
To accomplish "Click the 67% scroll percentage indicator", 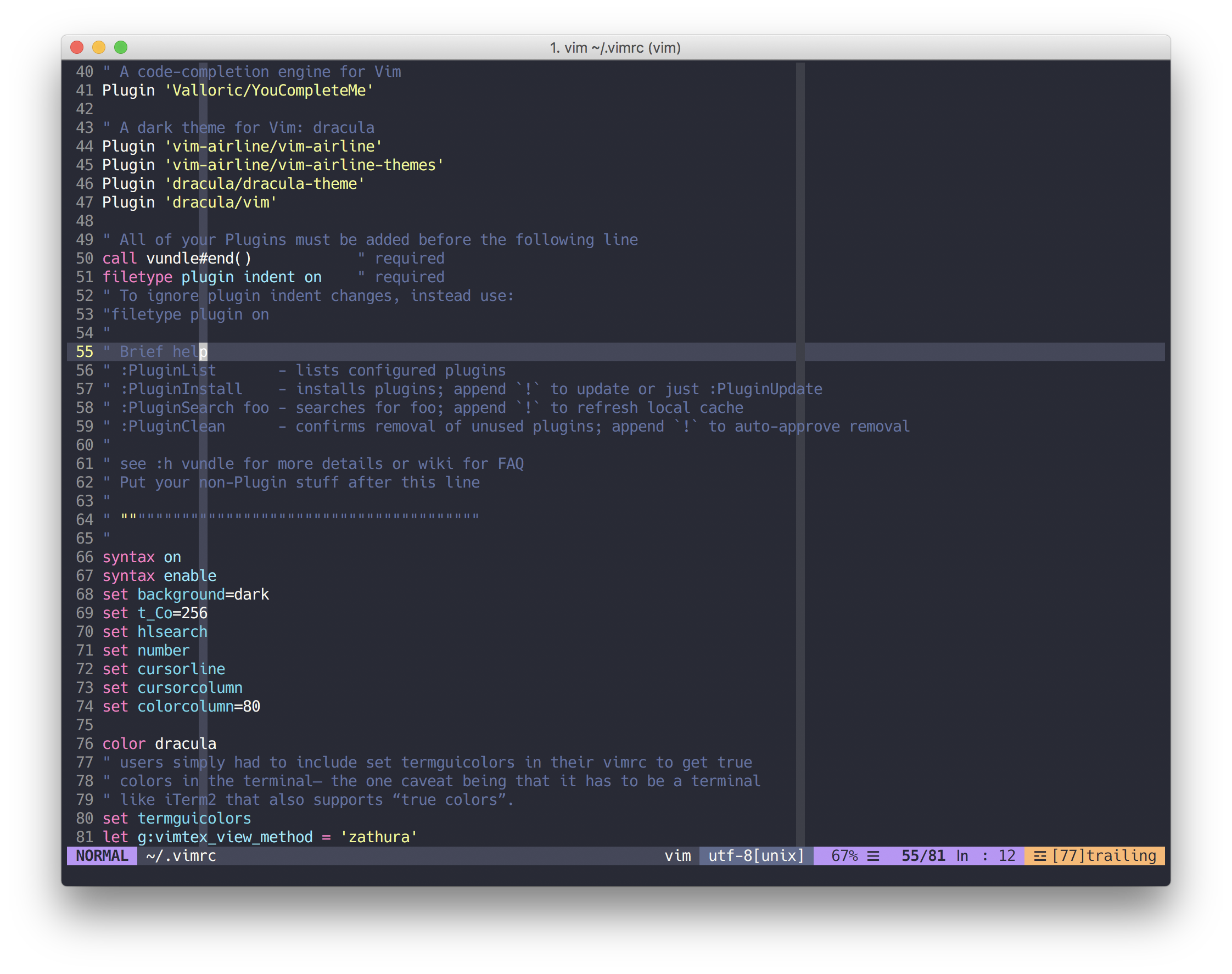I will tap(844, 855).
